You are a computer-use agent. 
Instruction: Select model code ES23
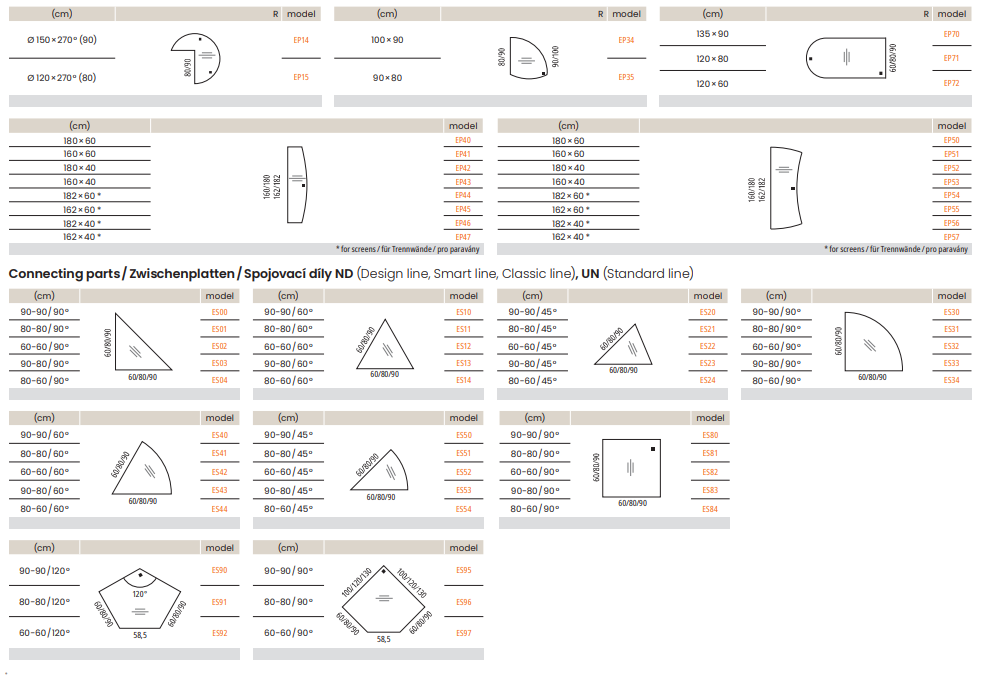[x=708, y=363]
